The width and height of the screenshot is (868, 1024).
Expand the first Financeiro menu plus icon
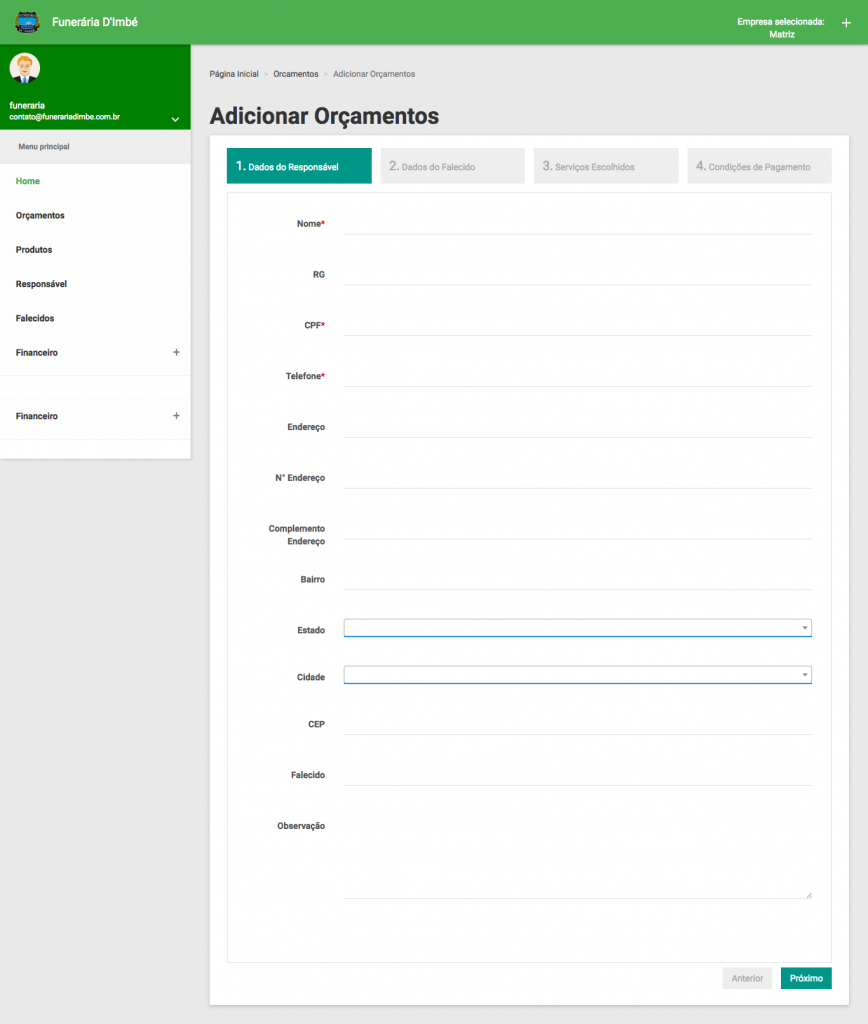coord(176,352)
